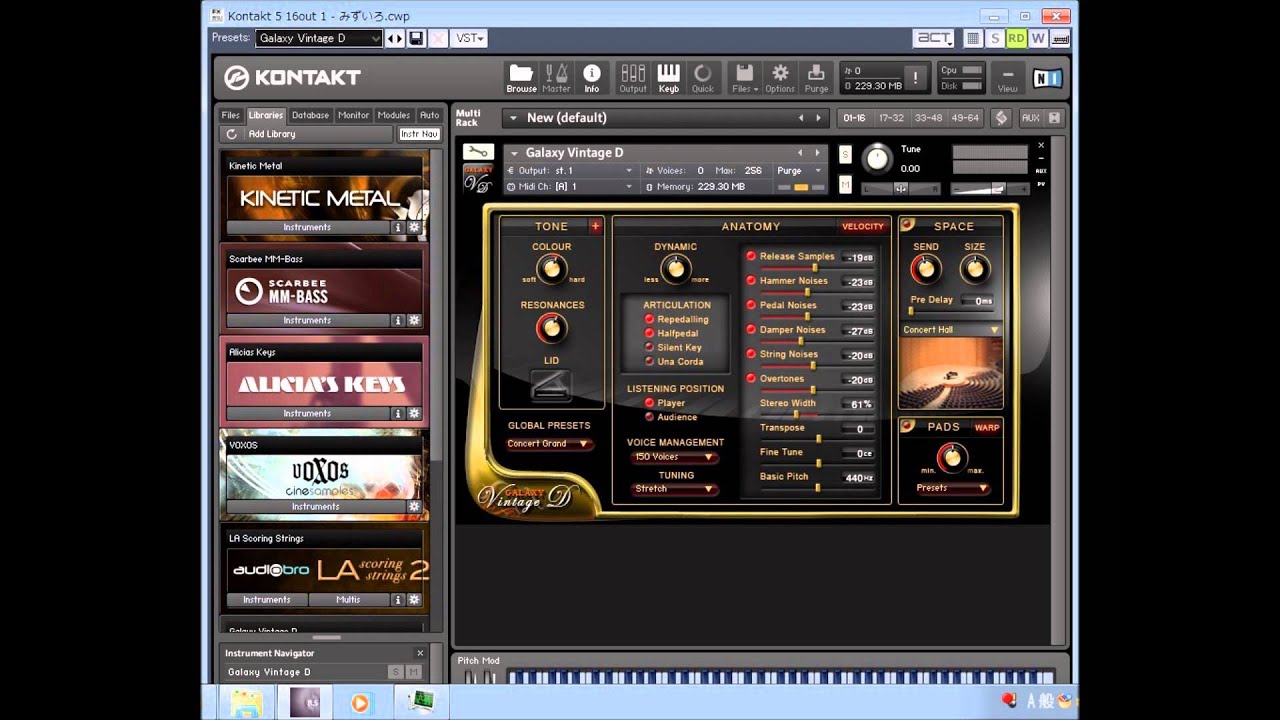Click the NI logo icon
This screenshot has height=720, width=1280.
1047,78
